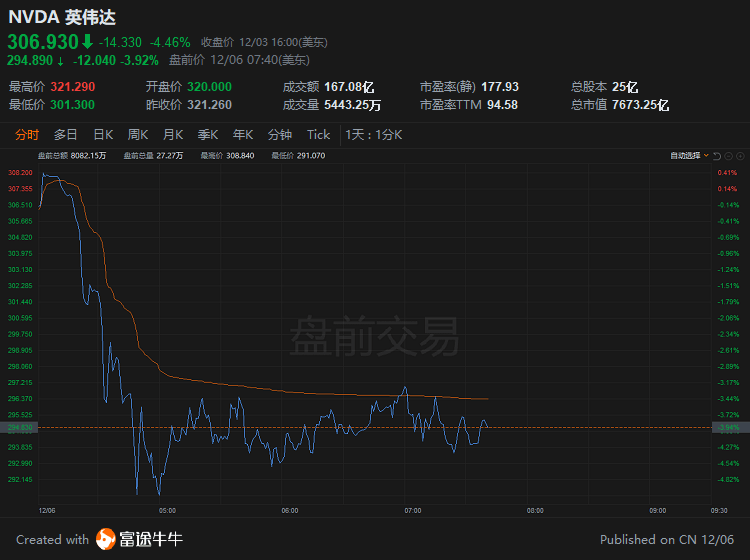
Task: Click the -4.46% change value
Action: coord(170,43)
